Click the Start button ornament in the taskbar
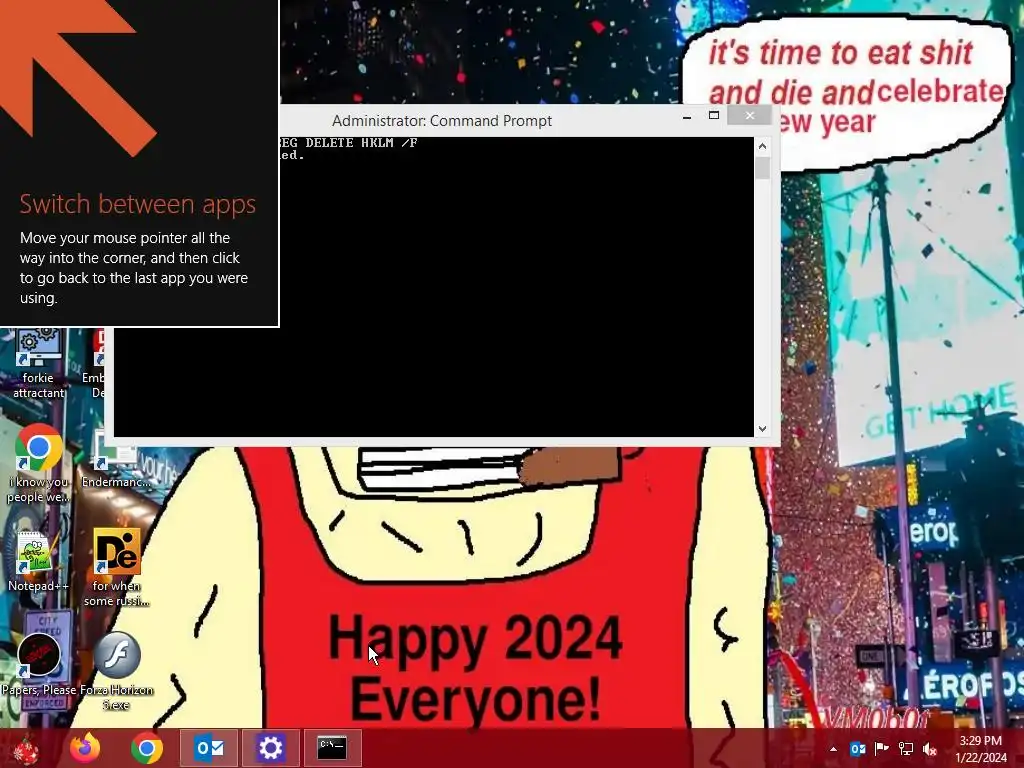The image size is (1024, 768). point(26,749)
